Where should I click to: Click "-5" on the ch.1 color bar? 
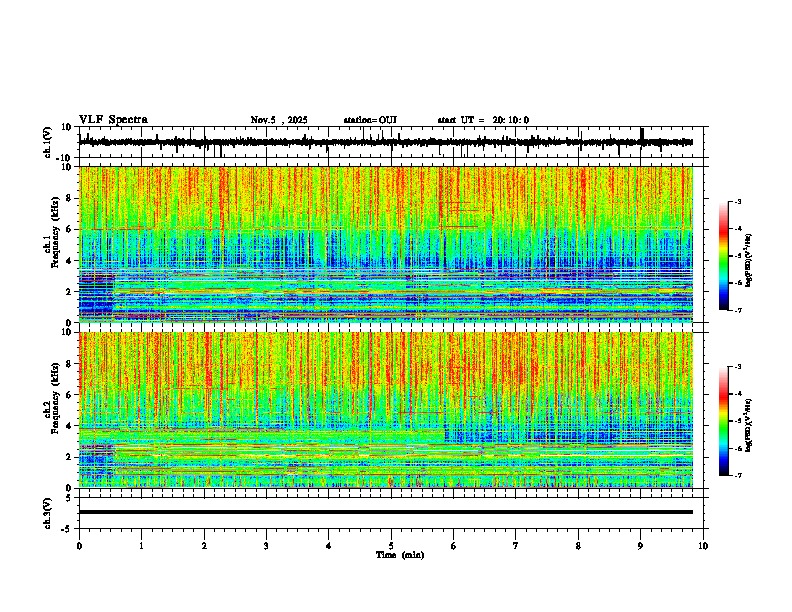point(737,256)
